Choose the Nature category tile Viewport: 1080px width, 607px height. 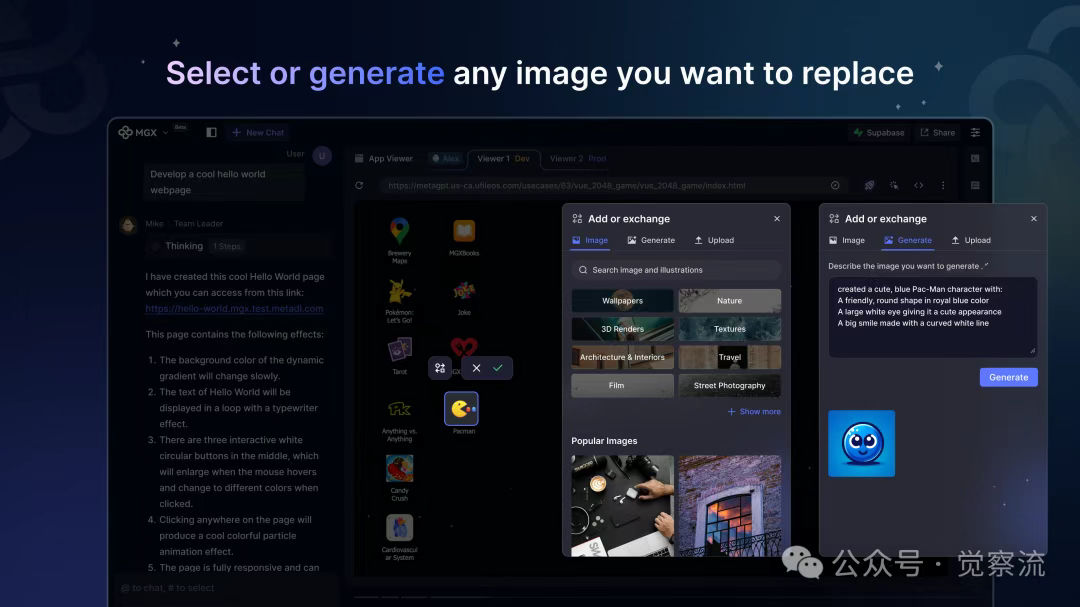click(730, 300)
